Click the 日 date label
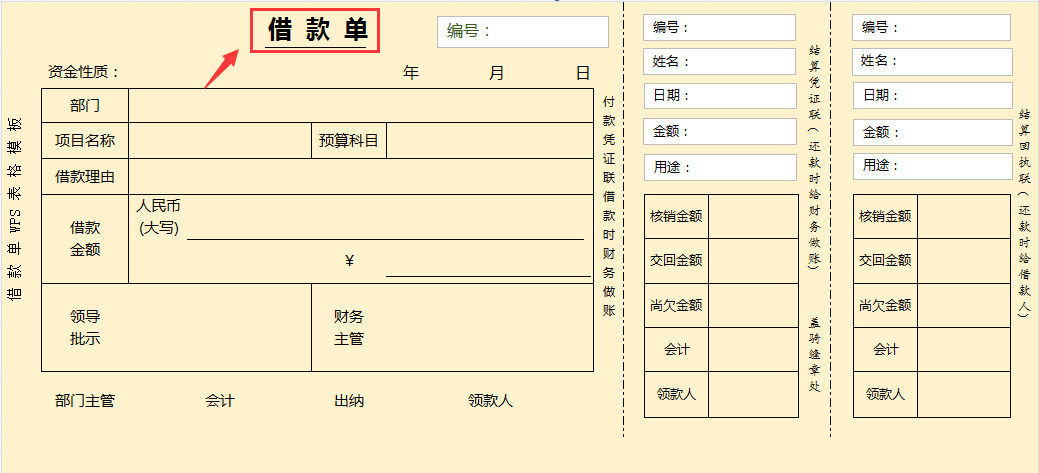Viewport: 1039px width, 473px height. click(x=583, y=73)
